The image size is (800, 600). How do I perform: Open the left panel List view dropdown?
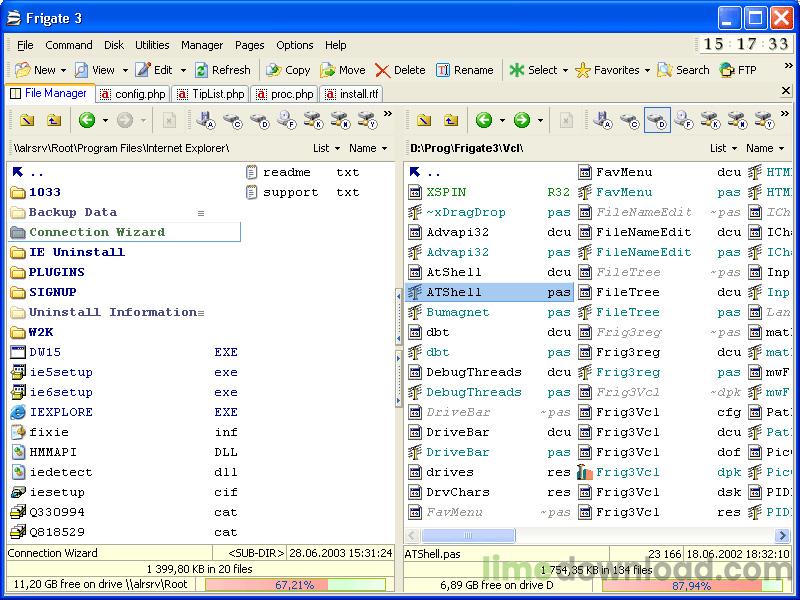(326, 148)
